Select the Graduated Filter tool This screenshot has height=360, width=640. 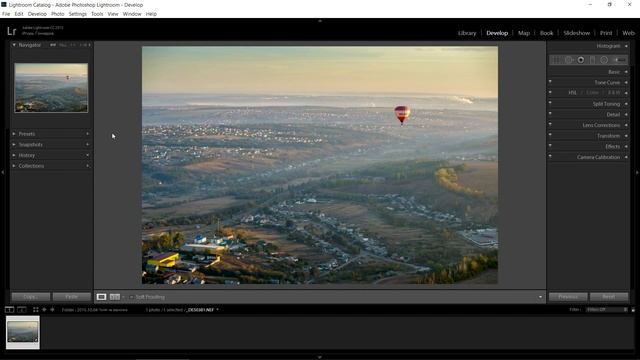[592, 60]
